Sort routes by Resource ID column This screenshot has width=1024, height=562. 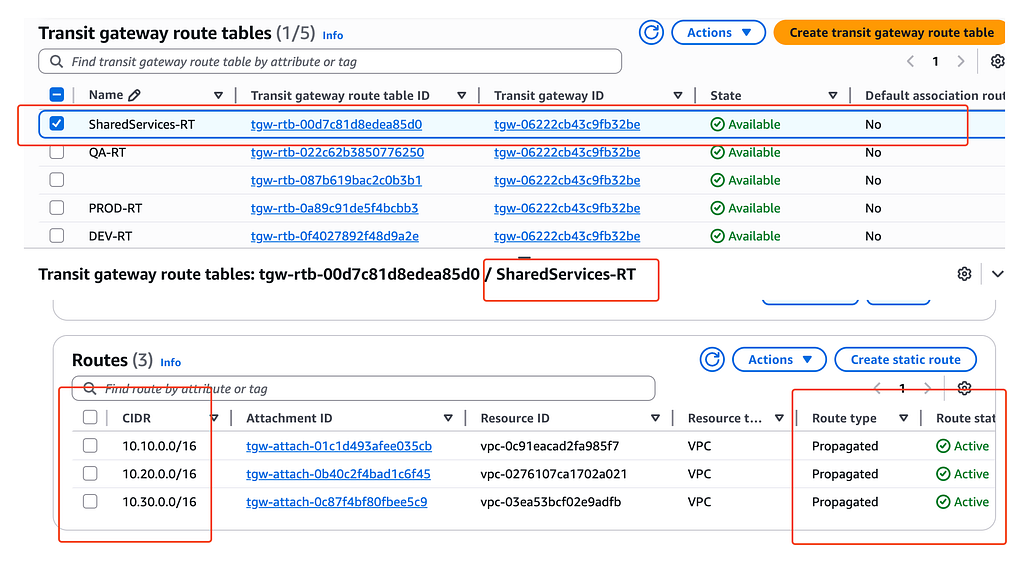tap(655, 418)
